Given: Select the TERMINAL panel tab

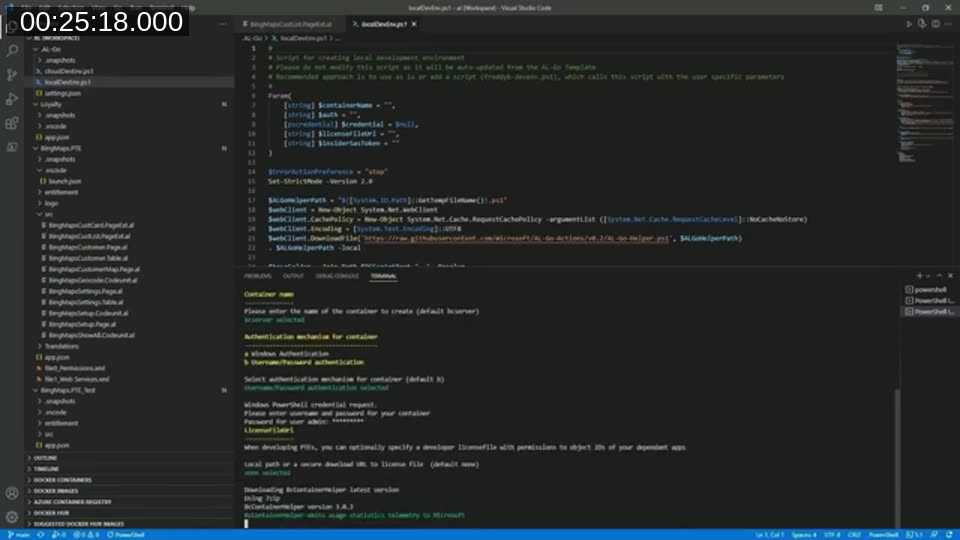Looking at the screenshot, I should point(383,276).
